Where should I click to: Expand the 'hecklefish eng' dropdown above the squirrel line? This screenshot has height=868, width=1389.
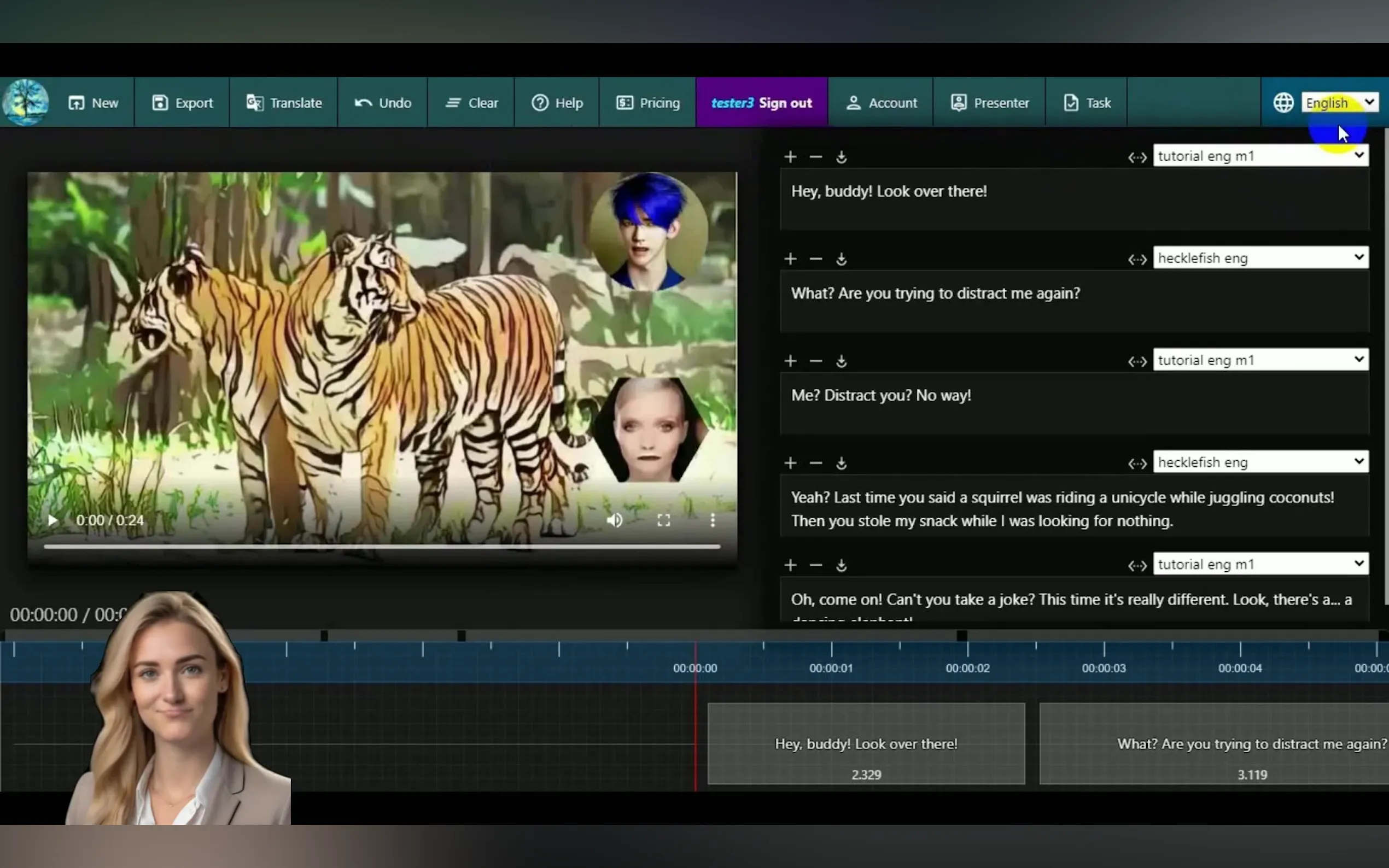(x=1260, y=462)
